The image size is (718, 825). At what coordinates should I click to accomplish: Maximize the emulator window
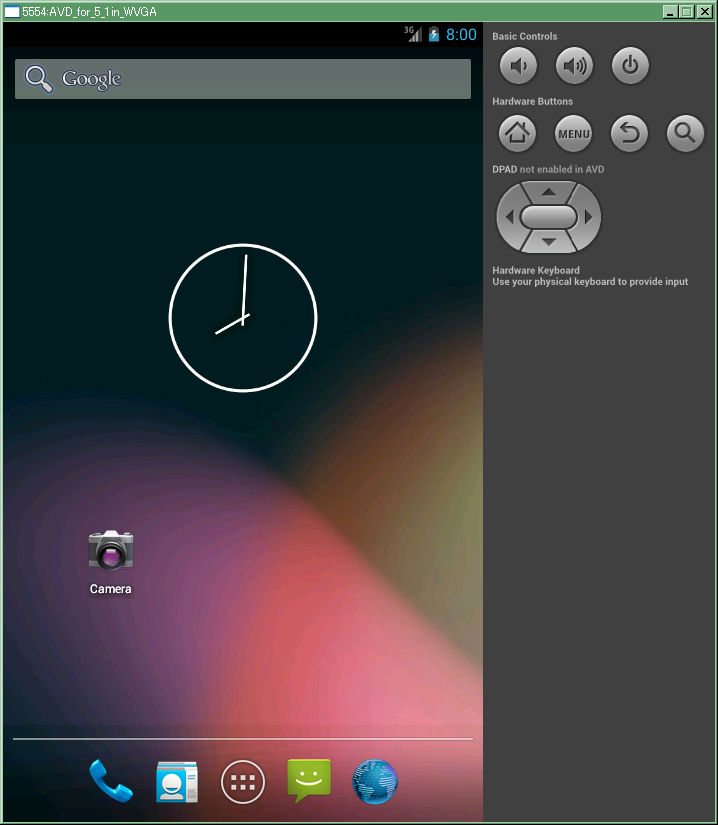(686, 12)
